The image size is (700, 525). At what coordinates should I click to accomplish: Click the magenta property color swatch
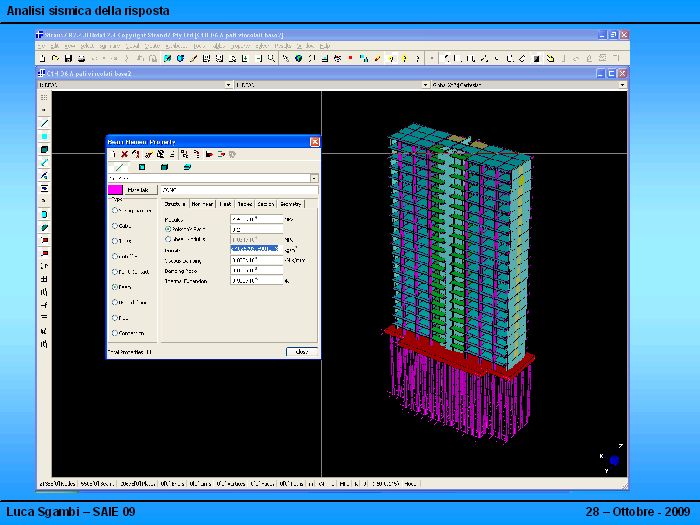(x=115, y=189)
